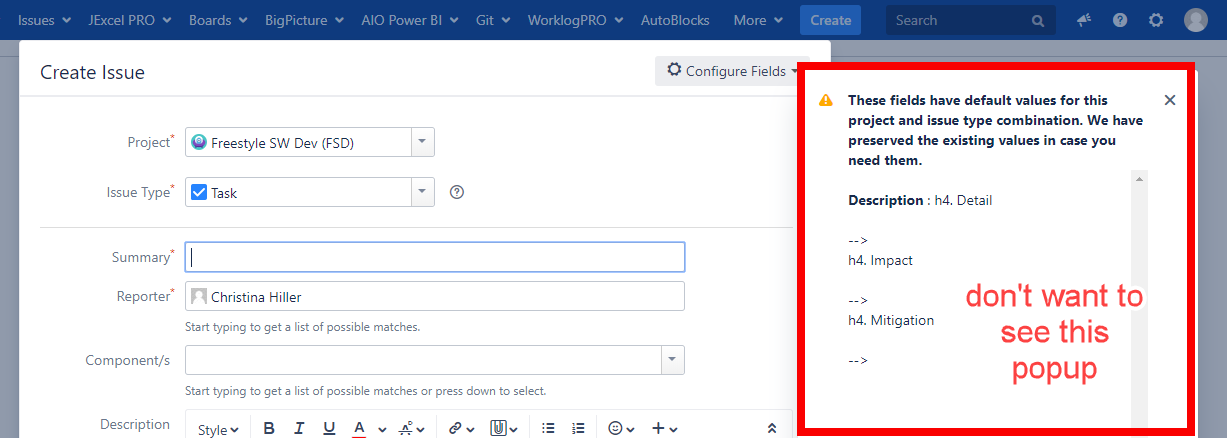Create a bulleted list
This screenshot has width=1227, height=438.
click(548, 428)
